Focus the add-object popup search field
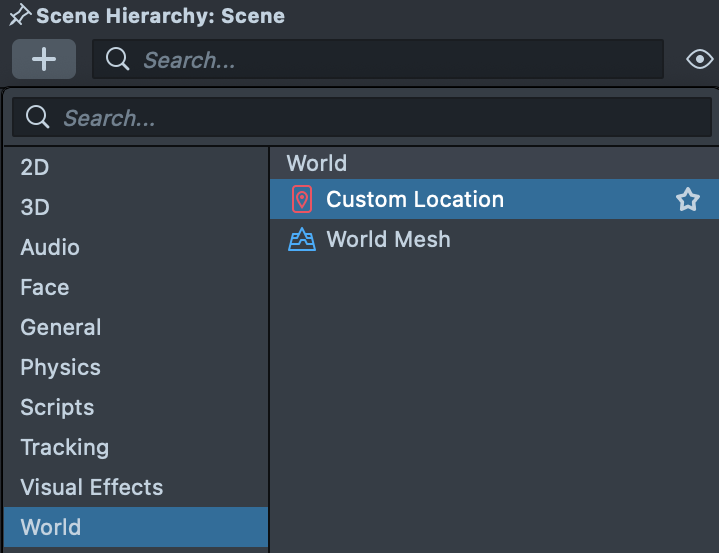 [370, 118]
